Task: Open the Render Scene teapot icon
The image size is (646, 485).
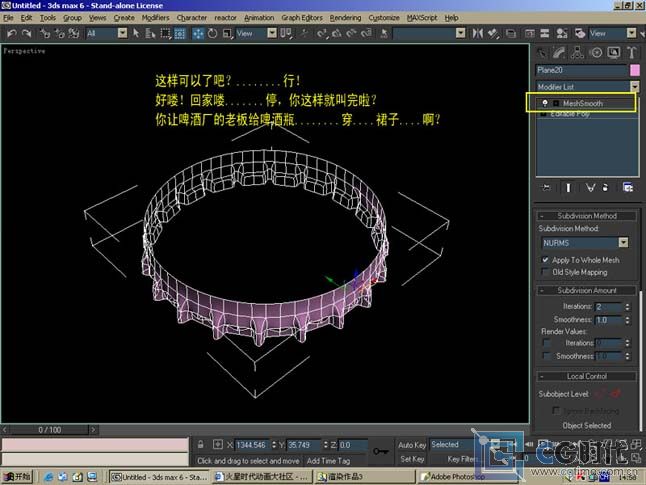Action: 580,33
